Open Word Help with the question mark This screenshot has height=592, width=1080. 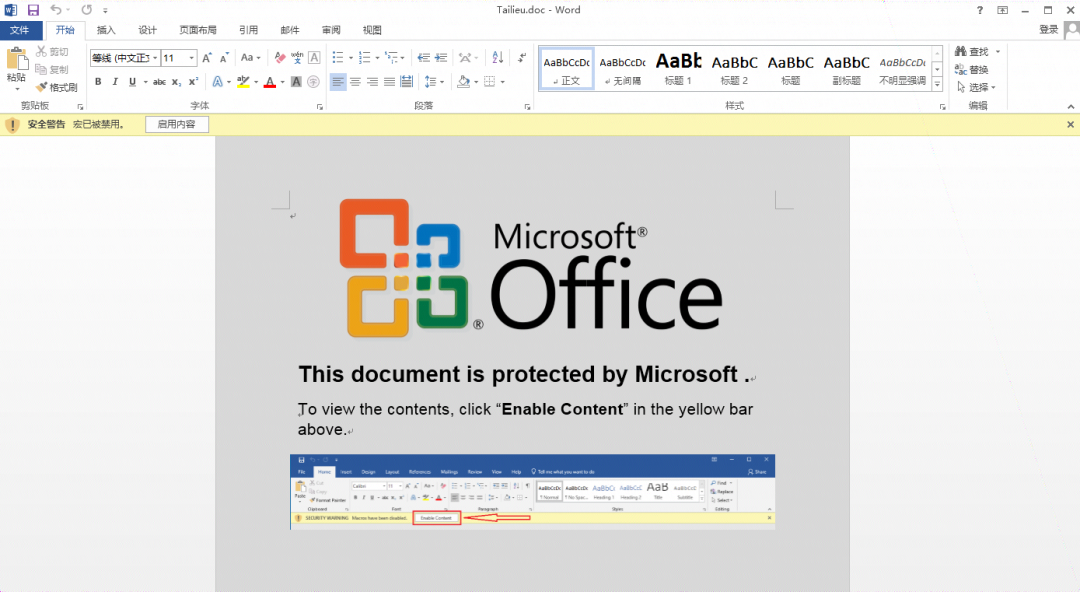point(979,10)
